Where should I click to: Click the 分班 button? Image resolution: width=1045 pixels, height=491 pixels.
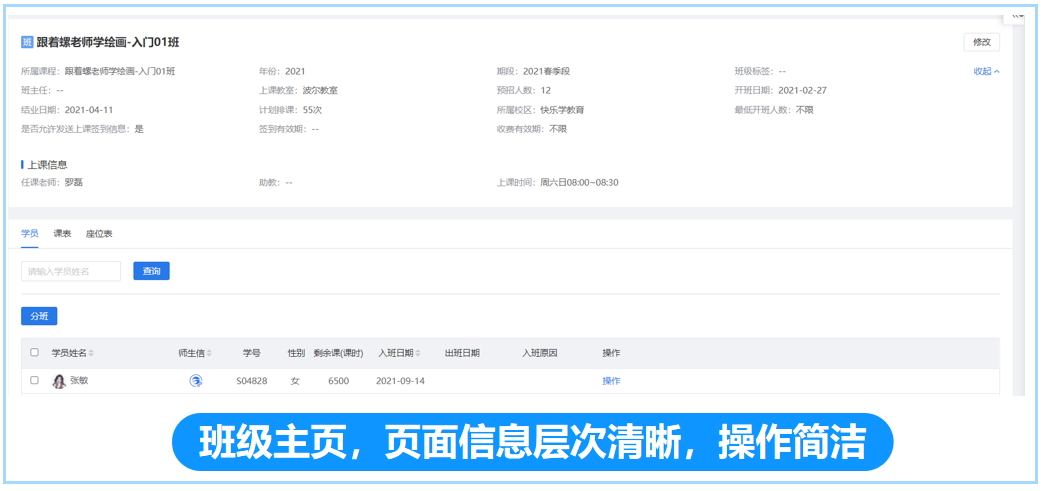click(x=39, y=316)
